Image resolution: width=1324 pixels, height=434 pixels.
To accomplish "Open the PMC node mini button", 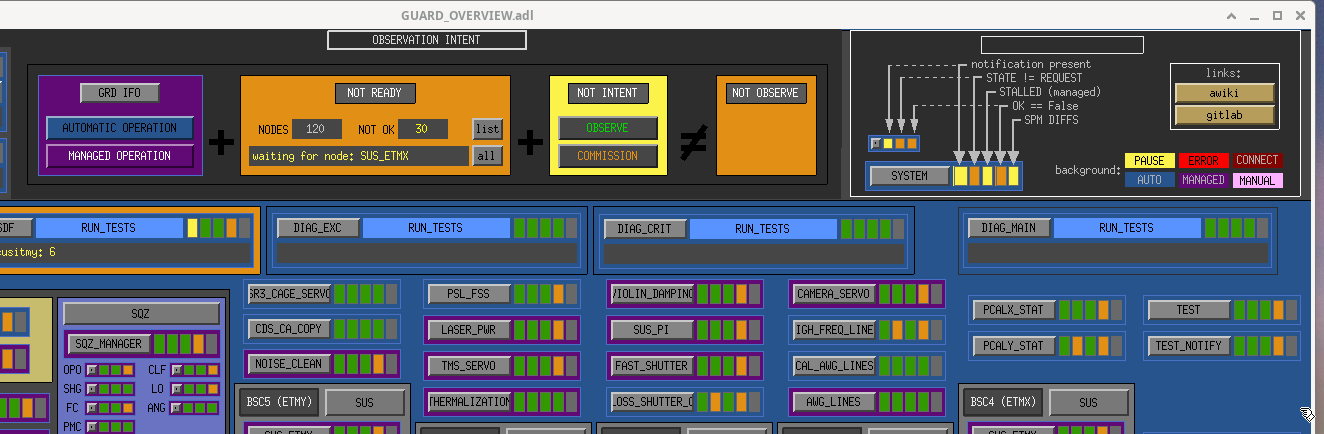I will tap(91, 426).
